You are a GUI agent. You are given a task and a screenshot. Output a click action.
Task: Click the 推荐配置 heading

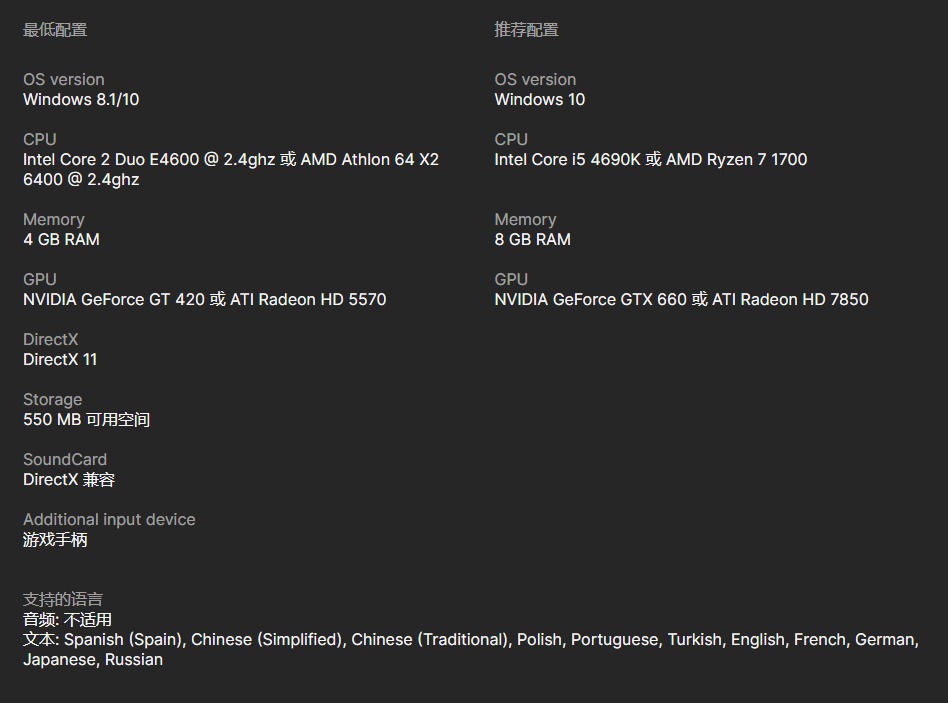[527, 30]
